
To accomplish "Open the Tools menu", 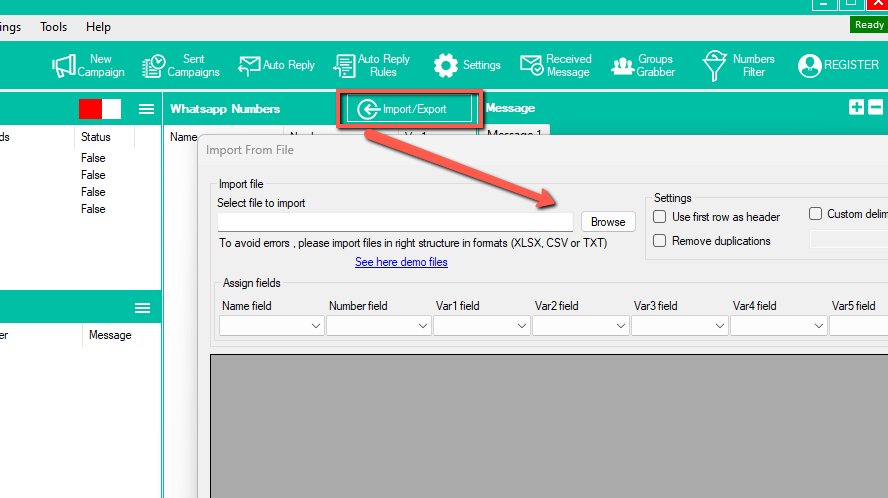I will tap(54, 27).
